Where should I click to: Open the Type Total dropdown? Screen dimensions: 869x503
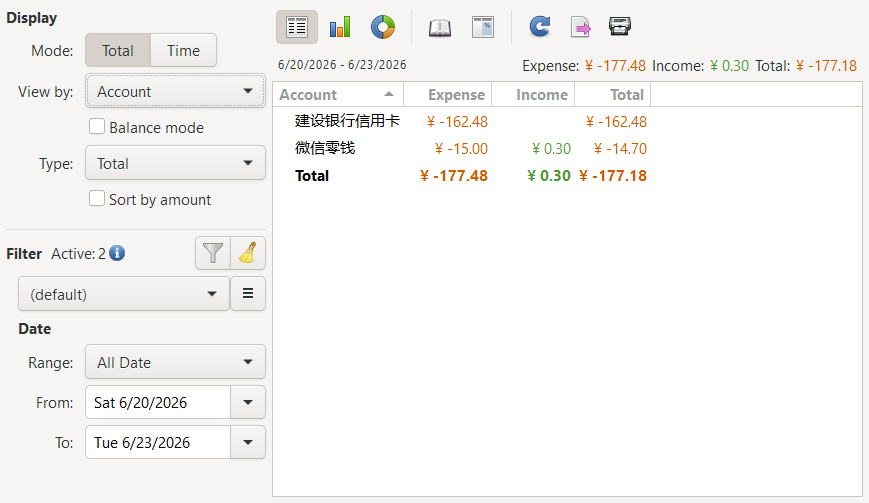click(175, 163)
